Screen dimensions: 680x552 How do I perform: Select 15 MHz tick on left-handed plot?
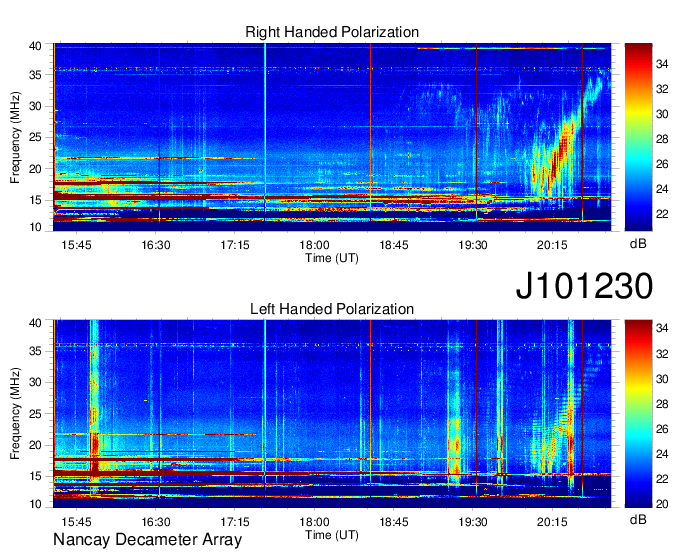[x=36, y=477]
